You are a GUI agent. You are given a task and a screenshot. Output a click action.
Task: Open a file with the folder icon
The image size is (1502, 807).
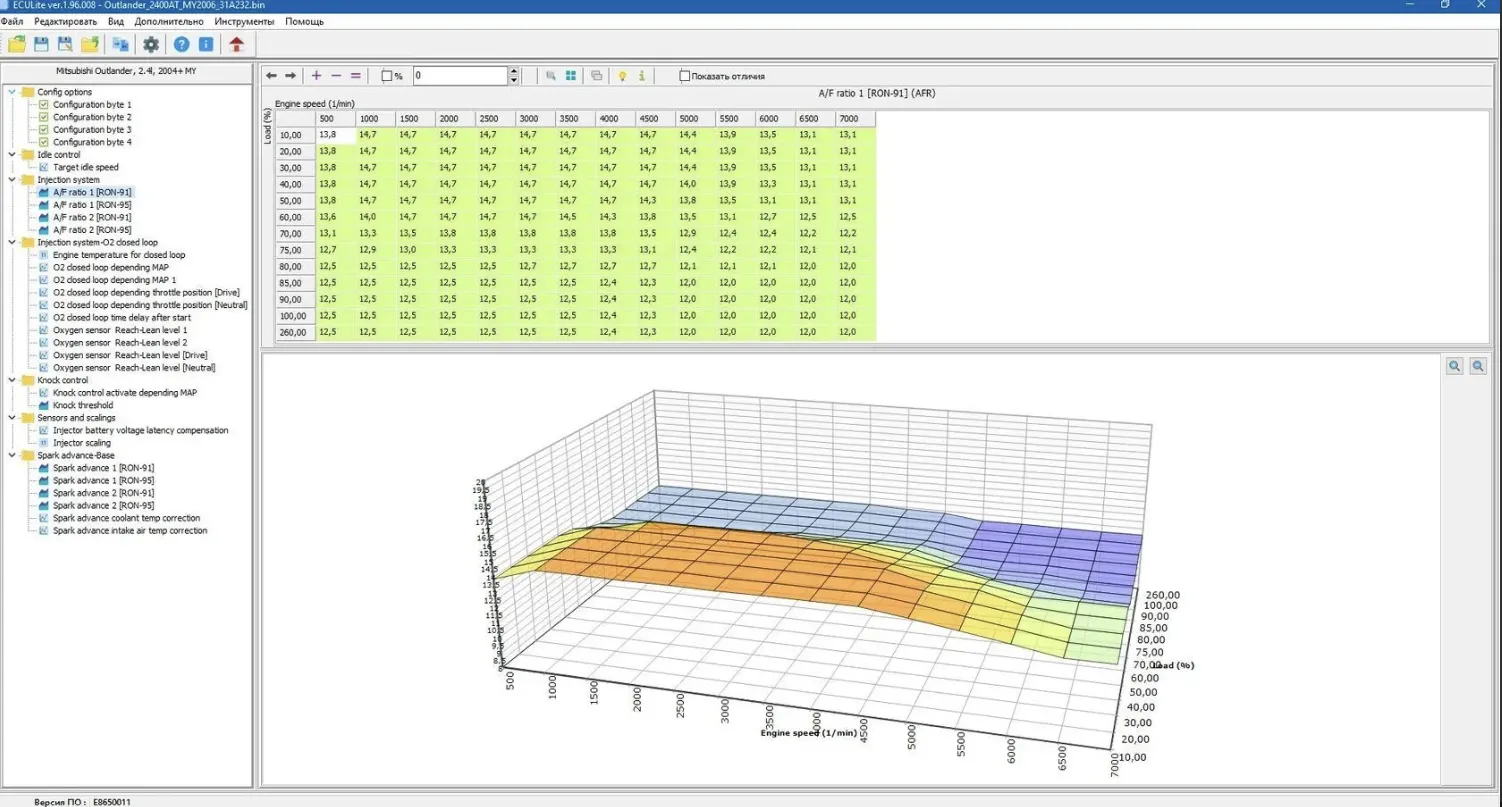16,44
